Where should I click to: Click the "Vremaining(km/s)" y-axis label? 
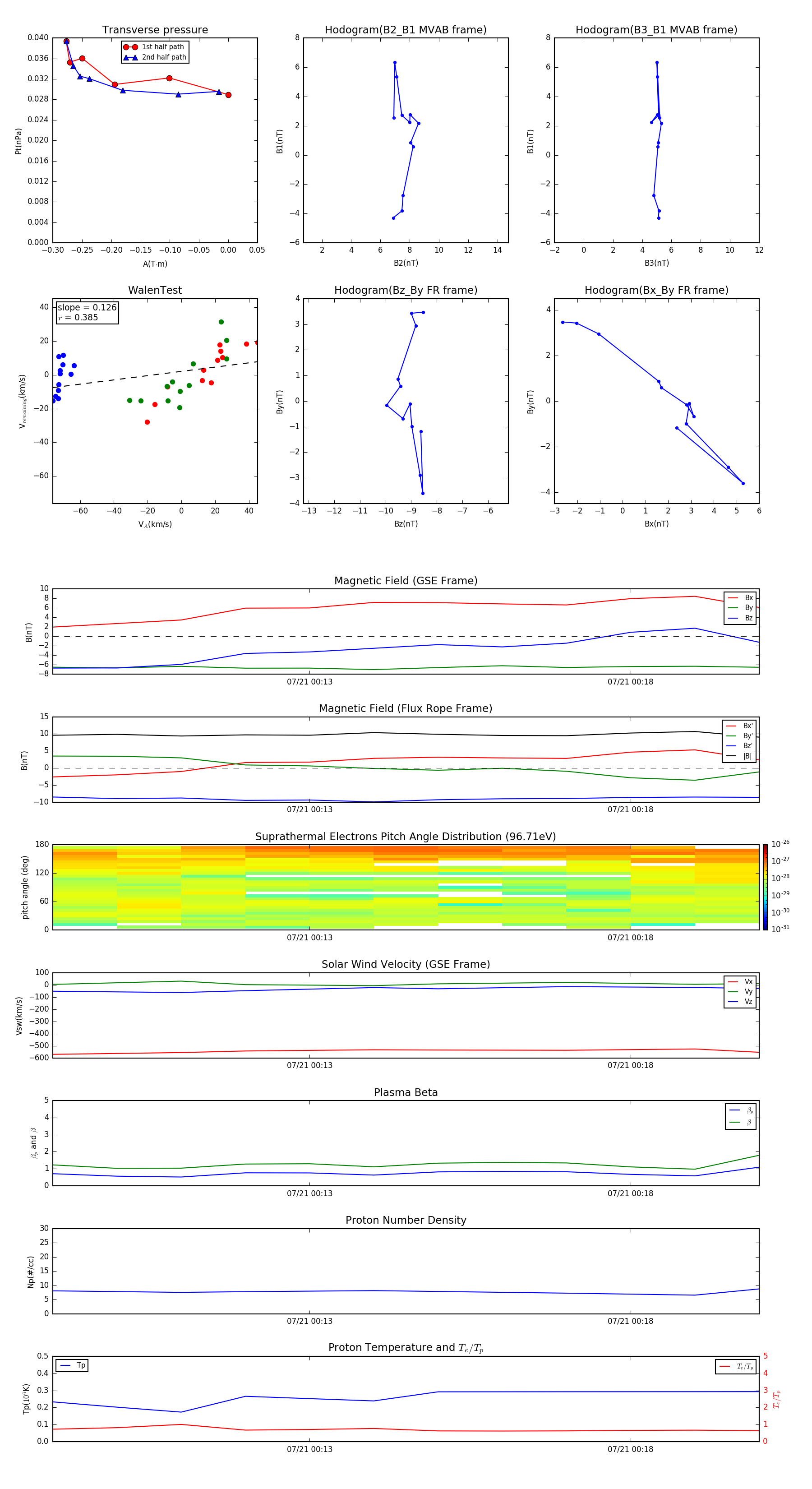coord(22,401)
